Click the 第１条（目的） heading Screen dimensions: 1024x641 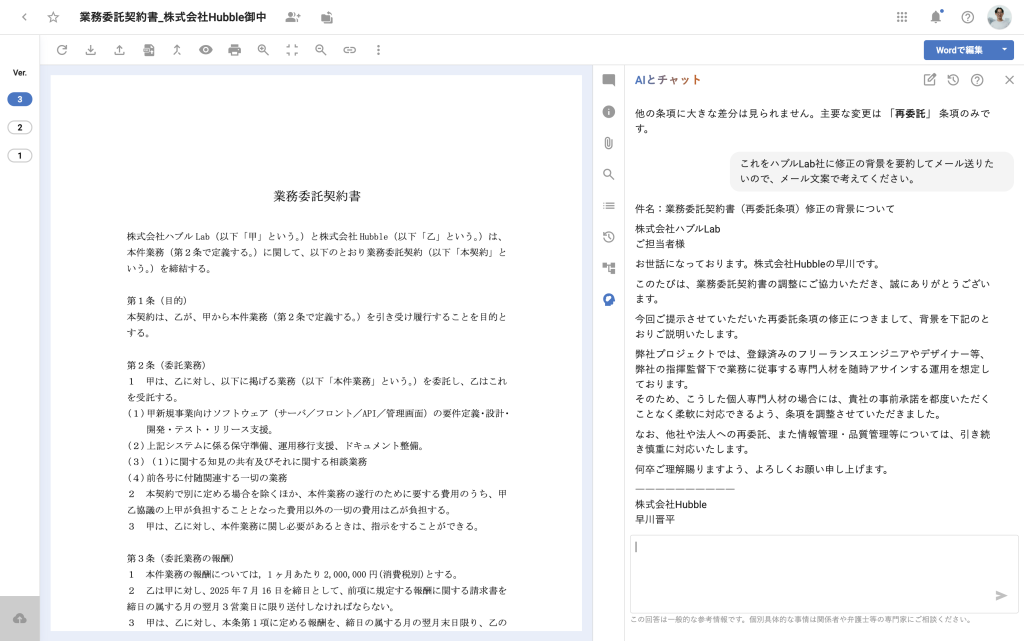(x=157, y=301)
